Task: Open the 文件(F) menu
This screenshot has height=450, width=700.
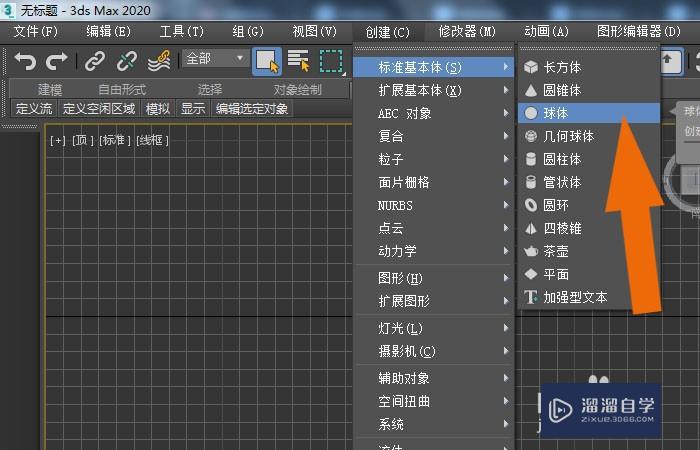Action: click(36, 32)
